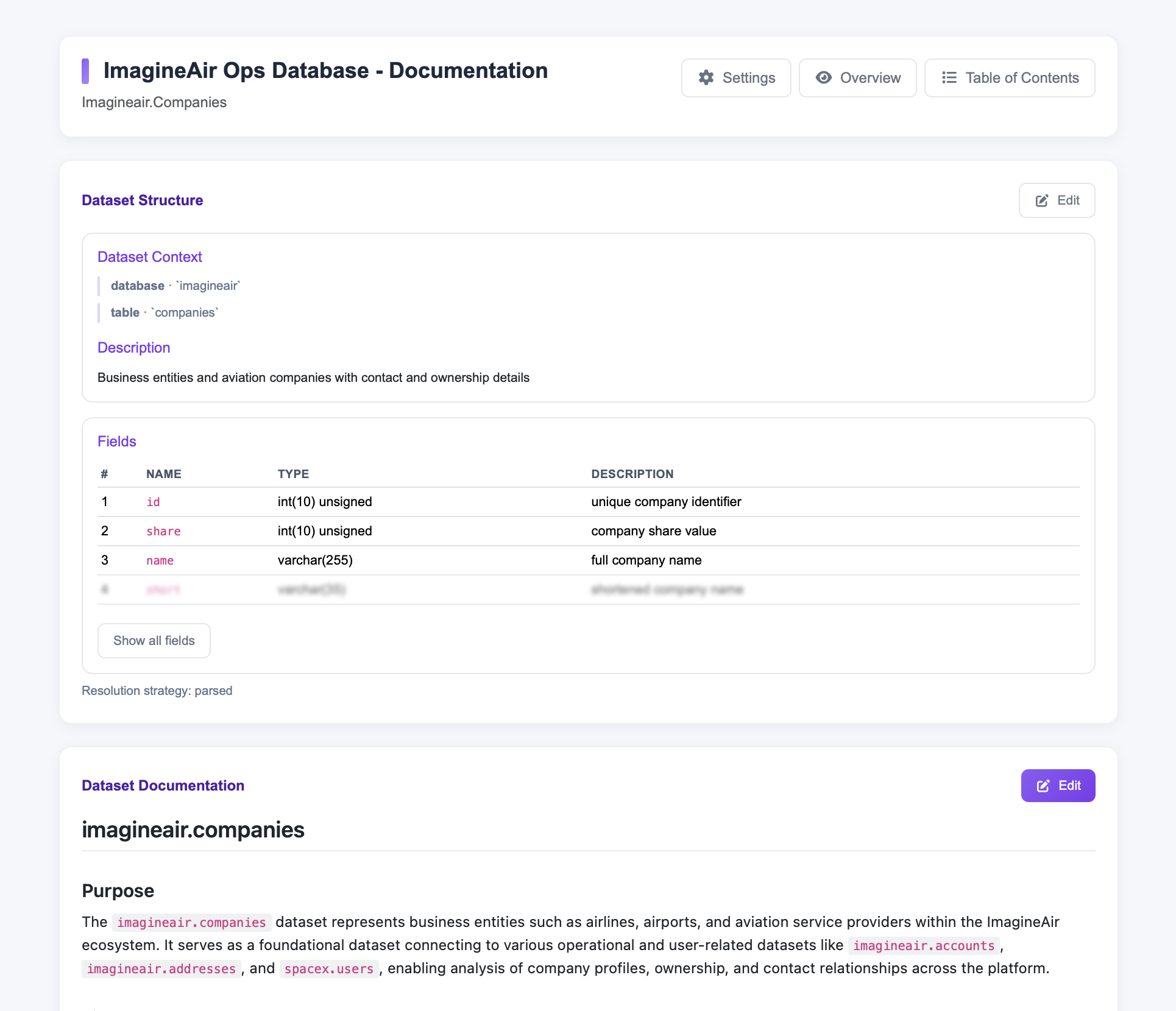
Task: Click the Description heading
Action: [x=134, y=348]
